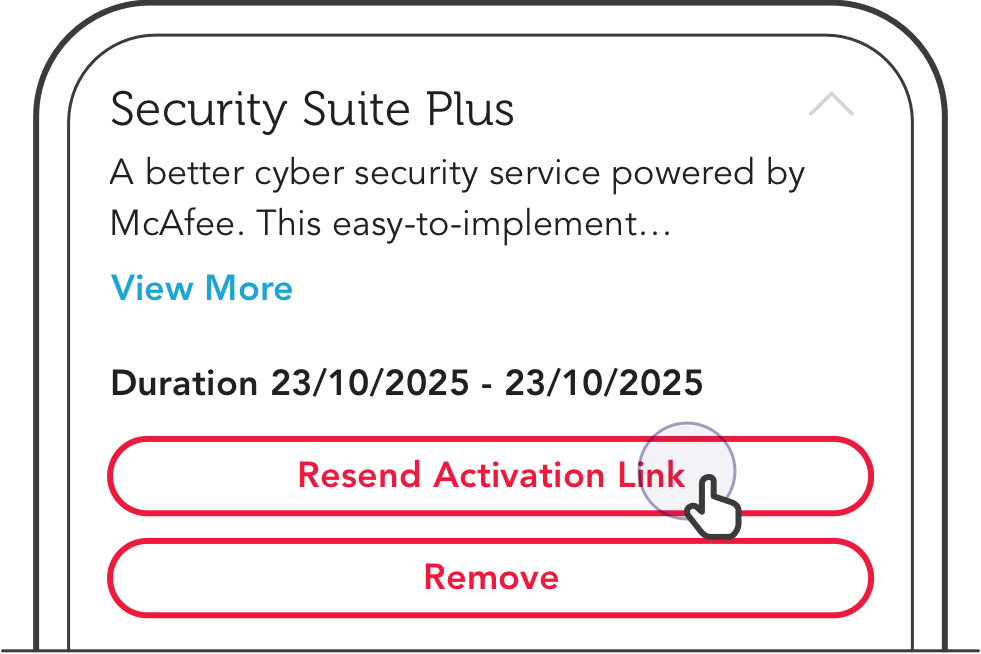Open the View More link
Screen dimensions: 981x654
click(201, 288)
